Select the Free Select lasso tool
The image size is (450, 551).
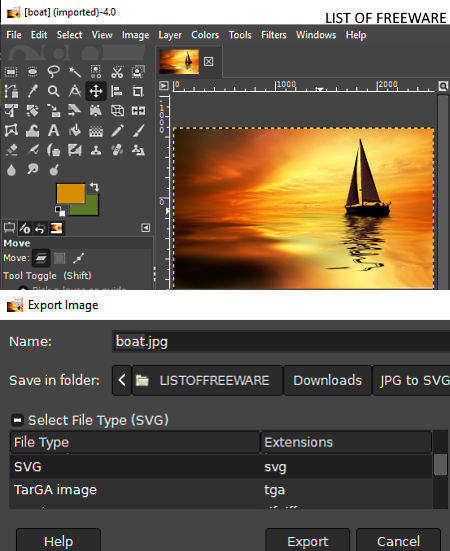click(x=53, y=72)
